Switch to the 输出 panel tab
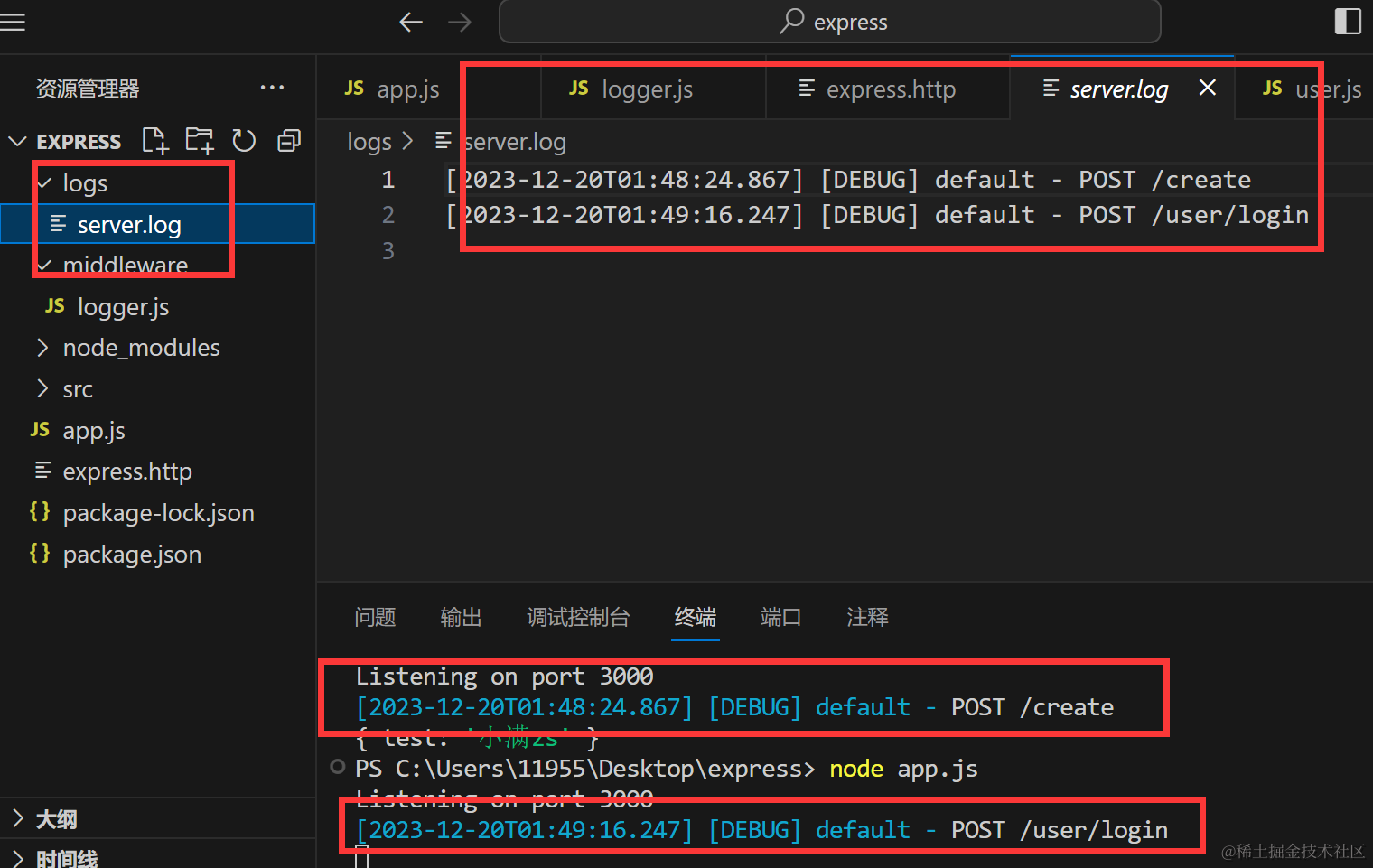This screenshot has height=868, width=1373. pos(461,618)
